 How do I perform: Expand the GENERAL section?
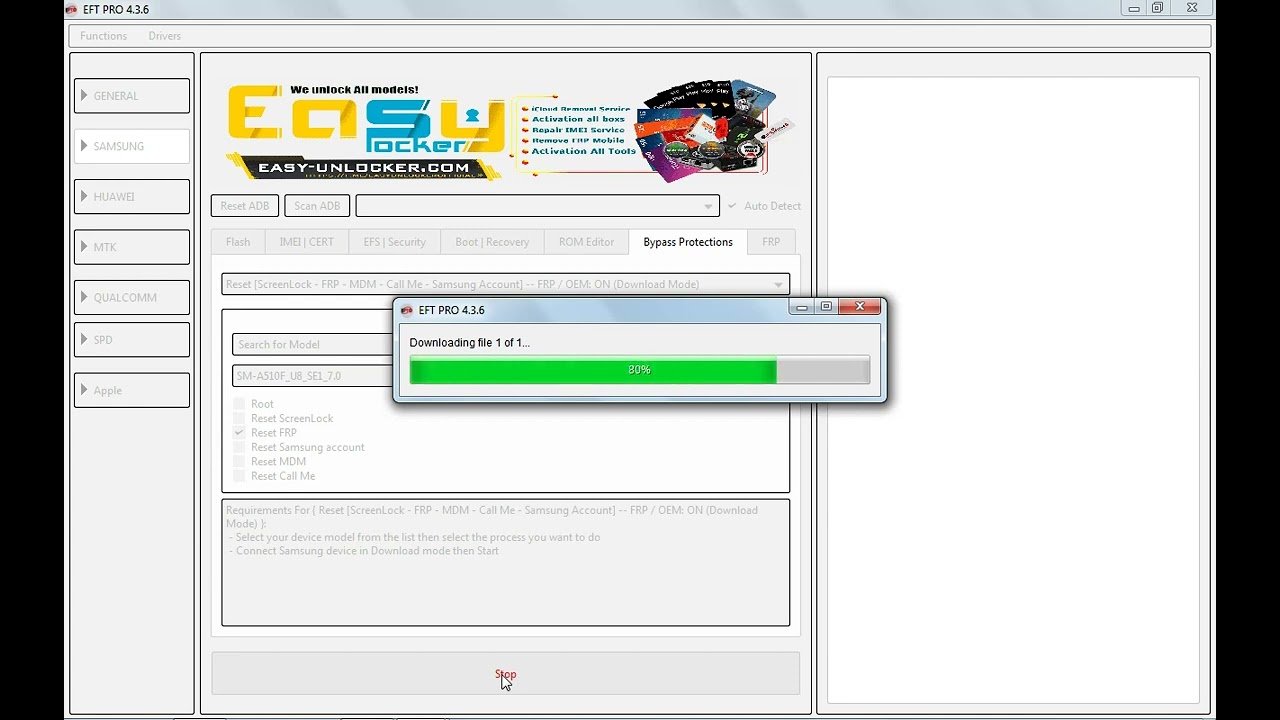tap(131, 96)
